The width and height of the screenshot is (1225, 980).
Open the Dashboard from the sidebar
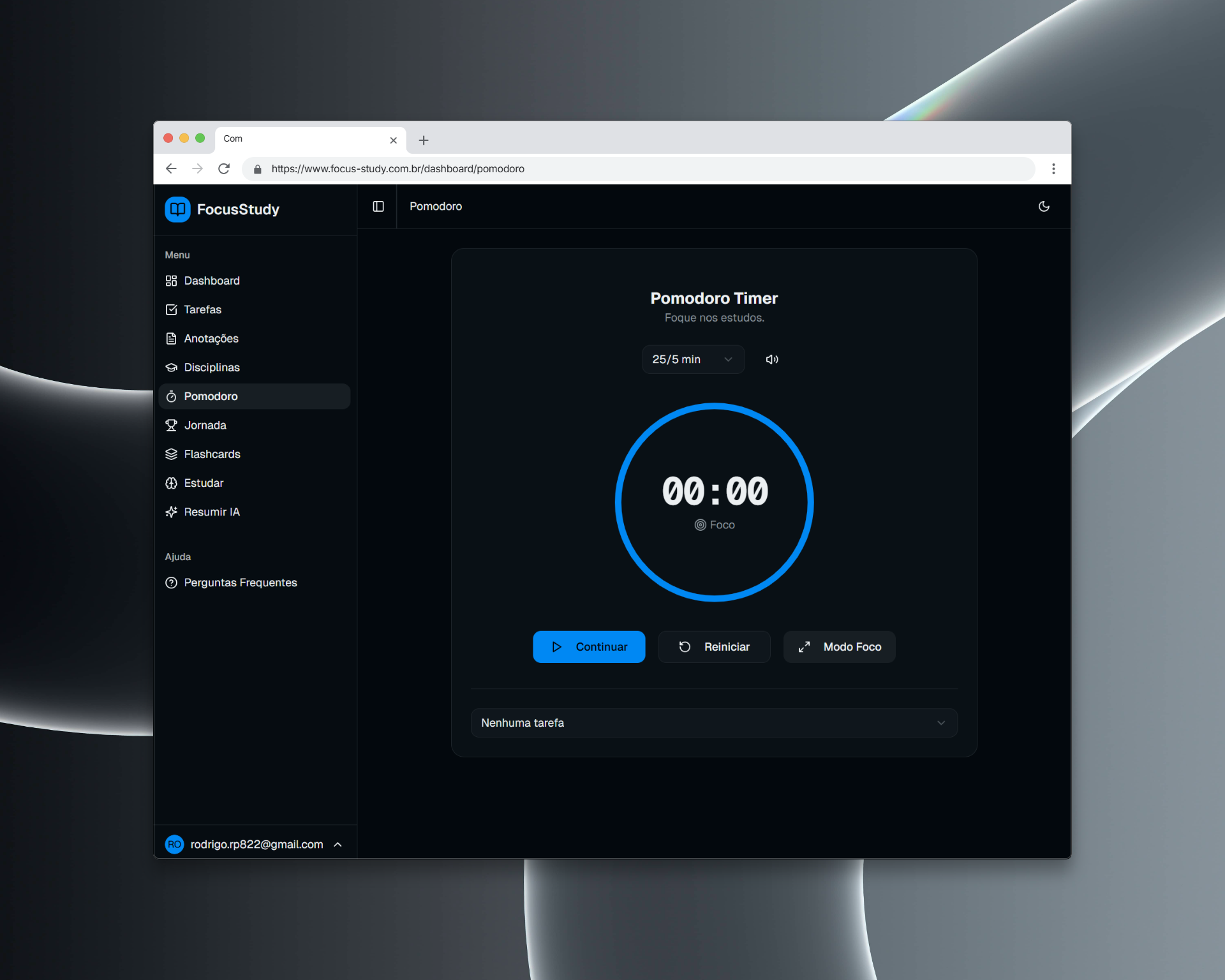211,281
